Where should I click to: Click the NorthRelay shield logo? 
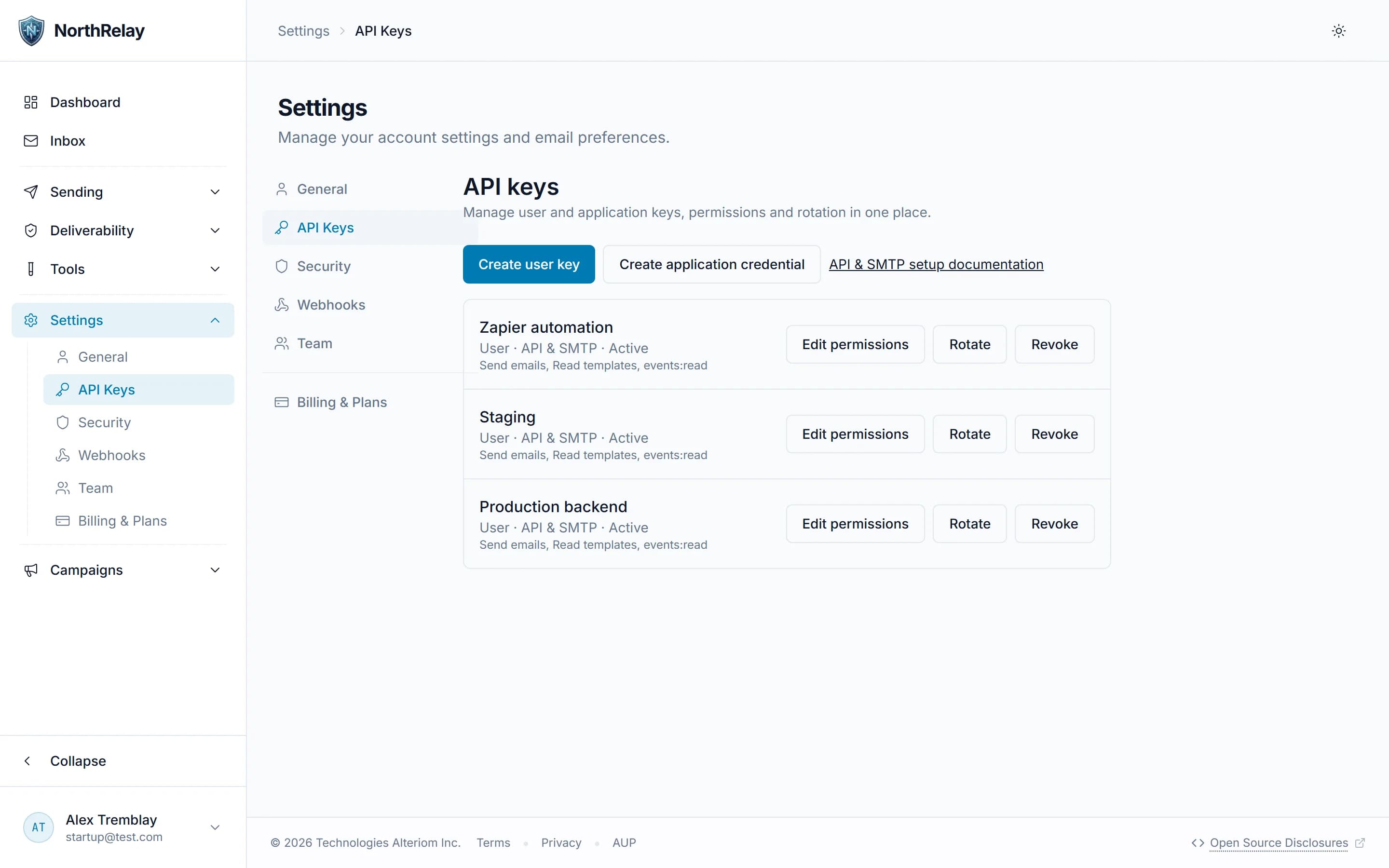[31, 30]
